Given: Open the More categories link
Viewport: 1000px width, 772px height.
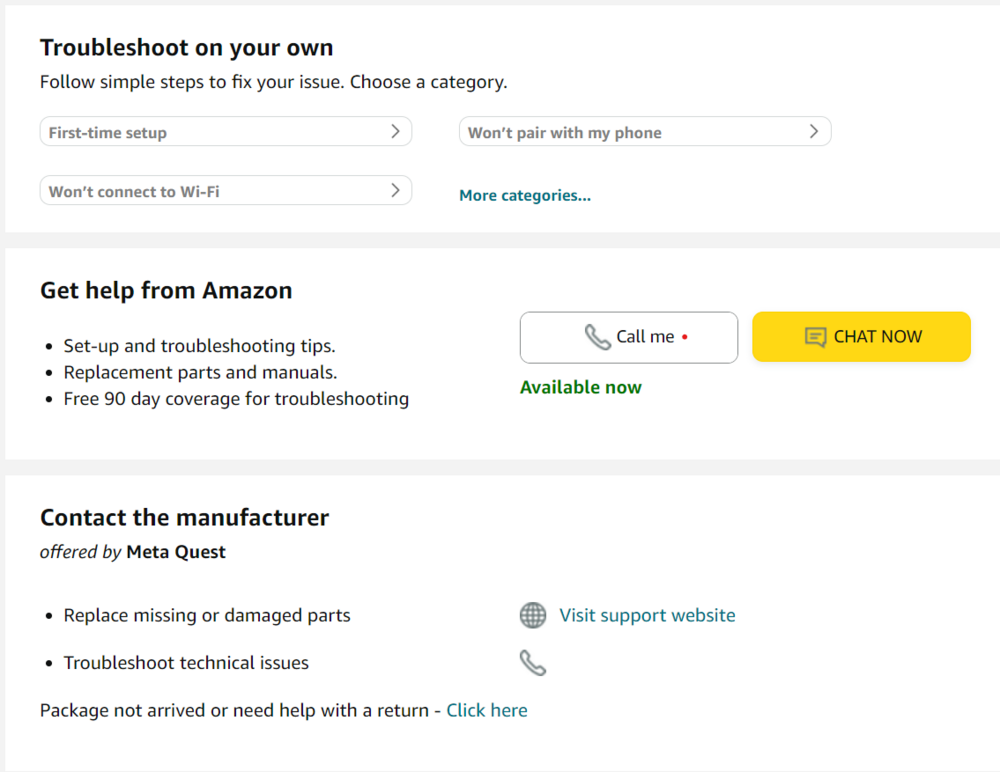Looking at the screenshot, I should click(x=525, y=196).
